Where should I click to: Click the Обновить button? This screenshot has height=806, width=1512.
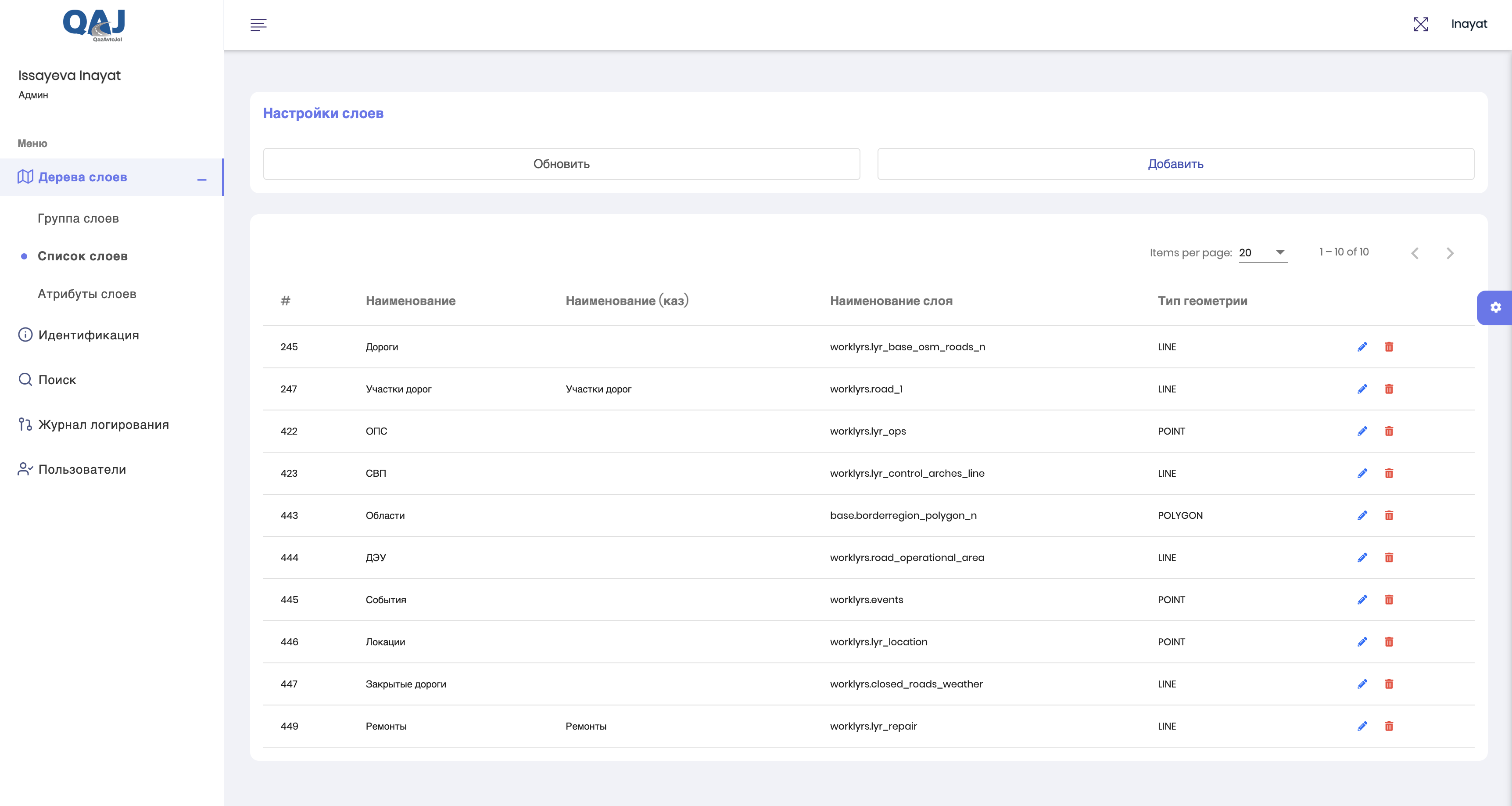(561, 164)
